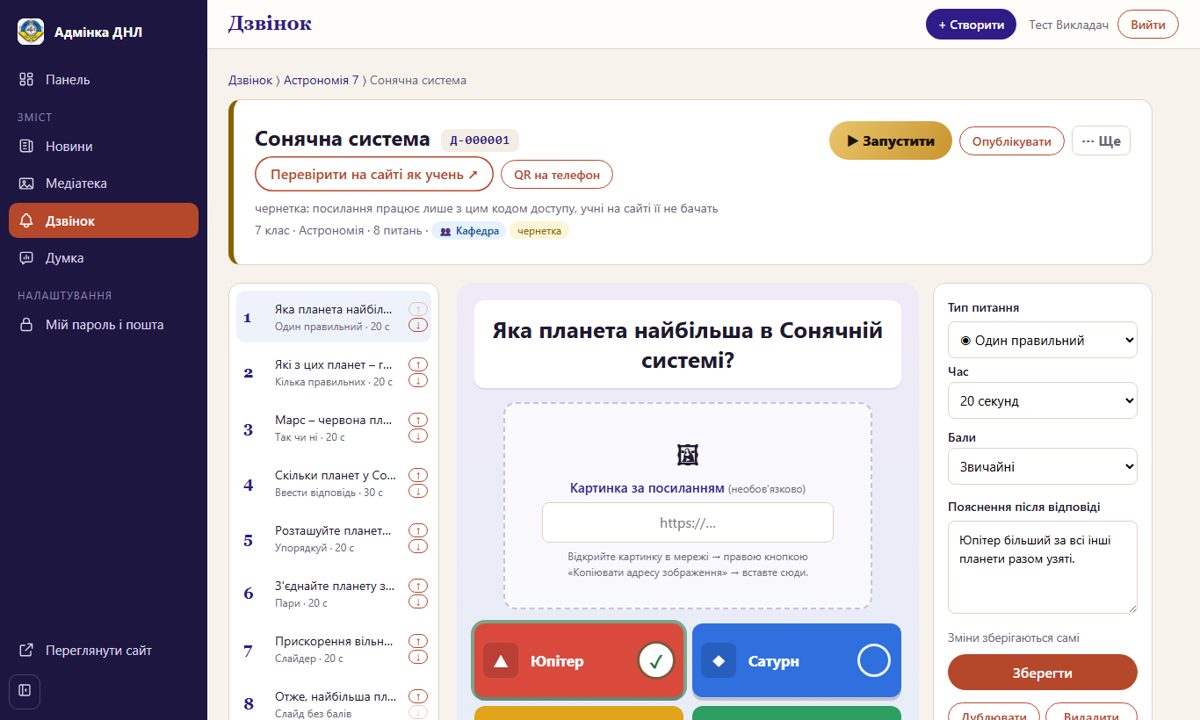The image size is (1200, 720).
Task: Open the Час dropdown
Action: (1042, 401)
